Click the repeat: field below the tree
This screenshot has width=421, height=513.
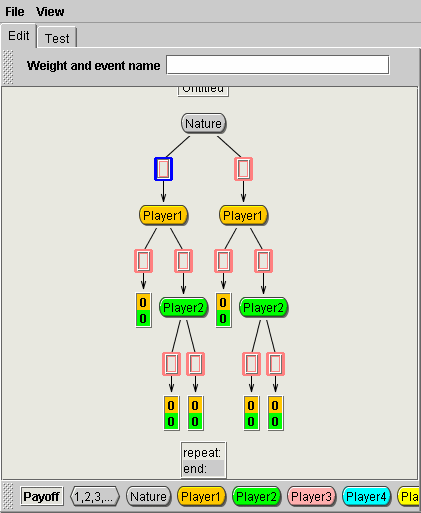coord(203,452)
